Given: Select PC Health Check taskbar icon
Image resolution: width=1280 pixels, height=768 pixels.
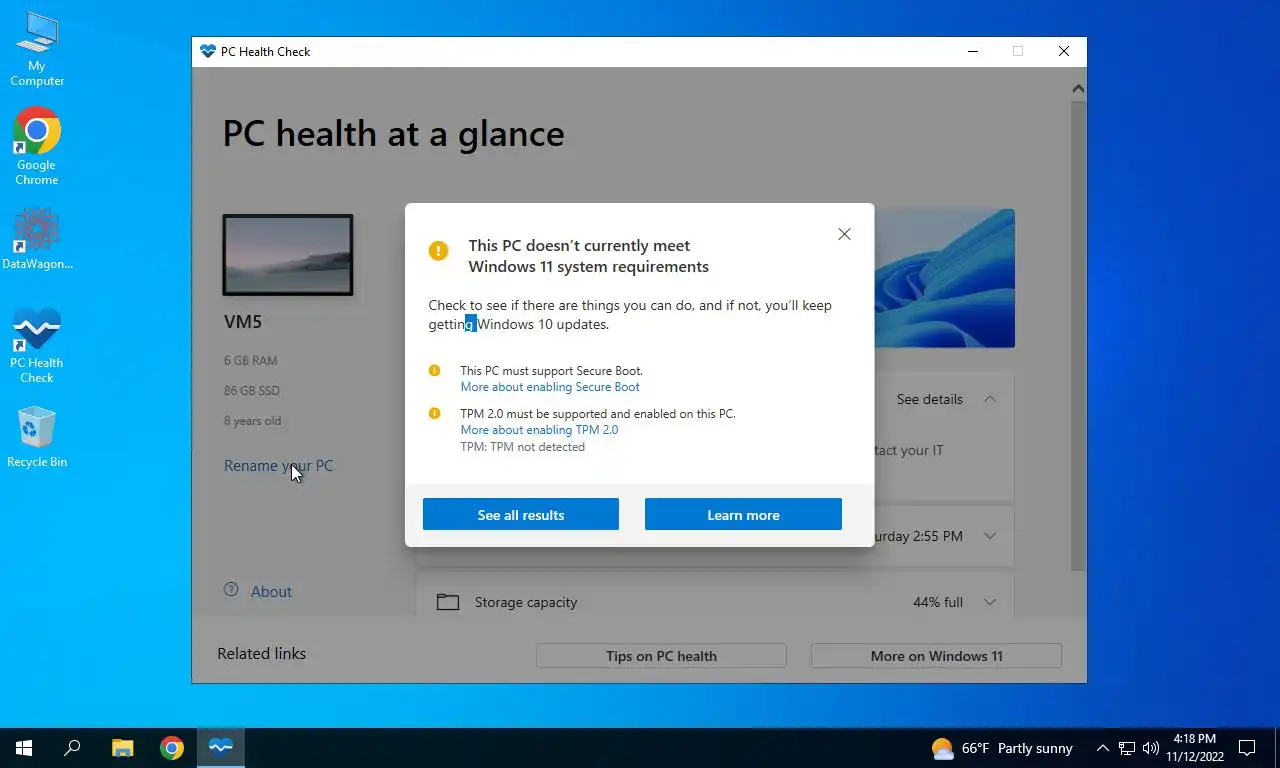Looking at the screenshot, I should point(221,747).
